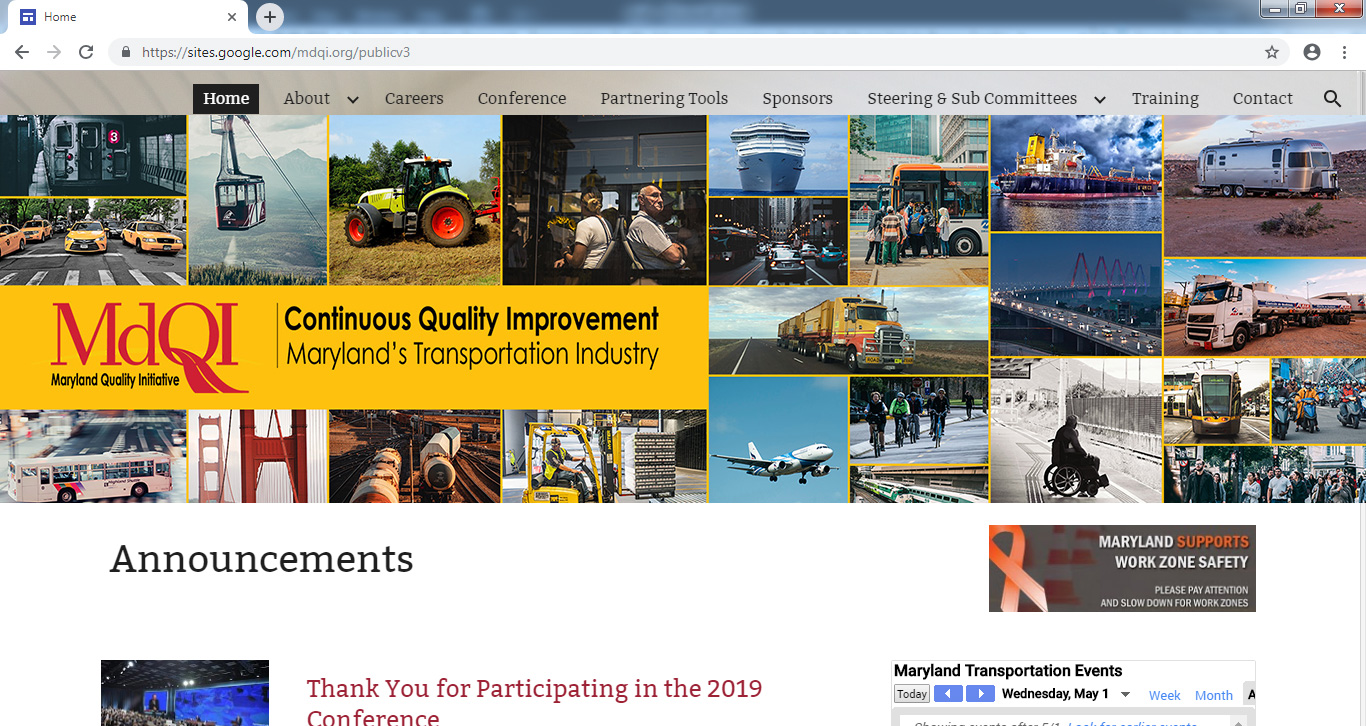Navigate to the Conference page
This screenshot has width=1366, height=726.
click(x=522, y=98)
